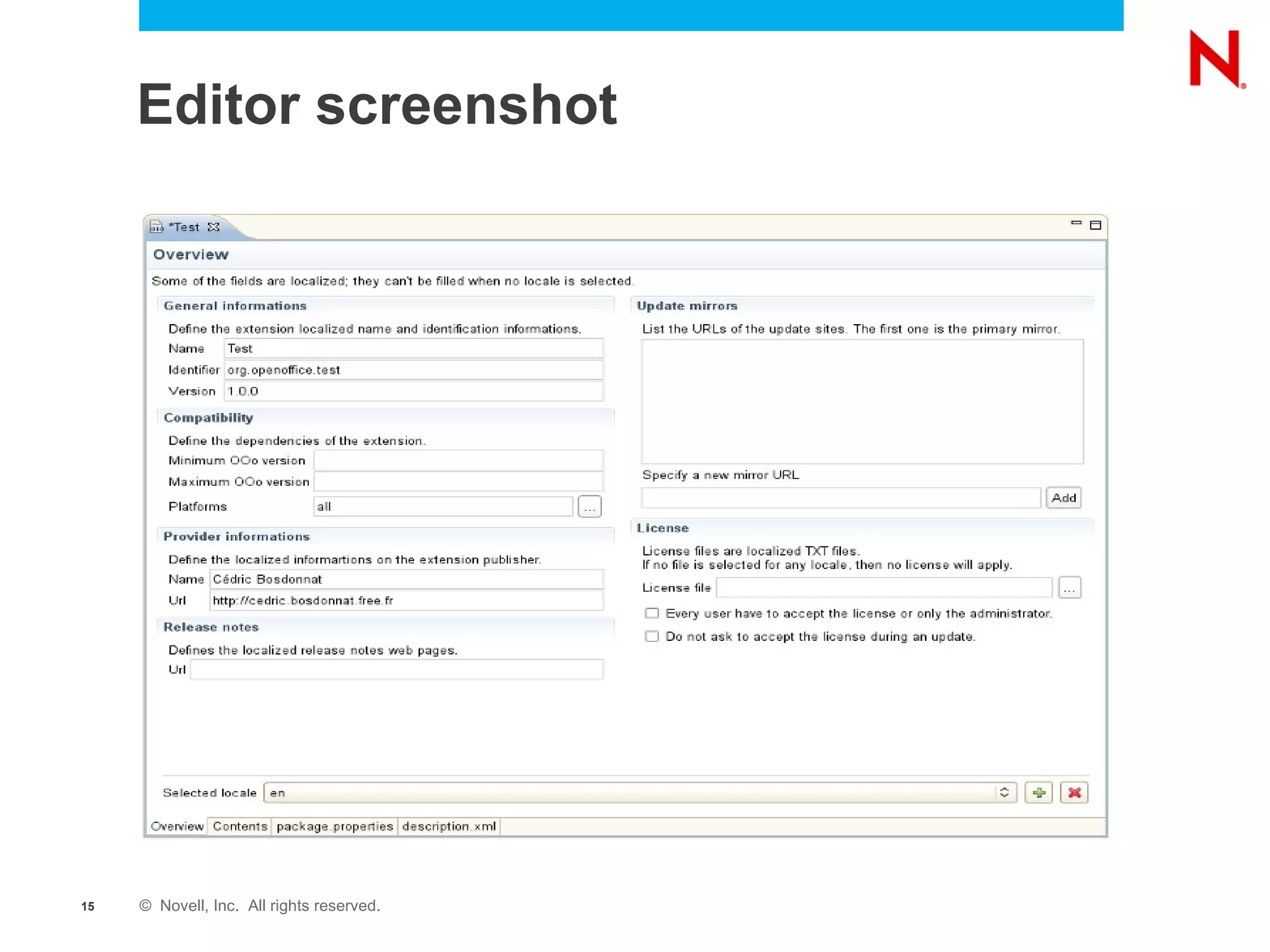Close the *Test editor tab
Viewport: 1270px width, 952px height.
coord(213,227)
